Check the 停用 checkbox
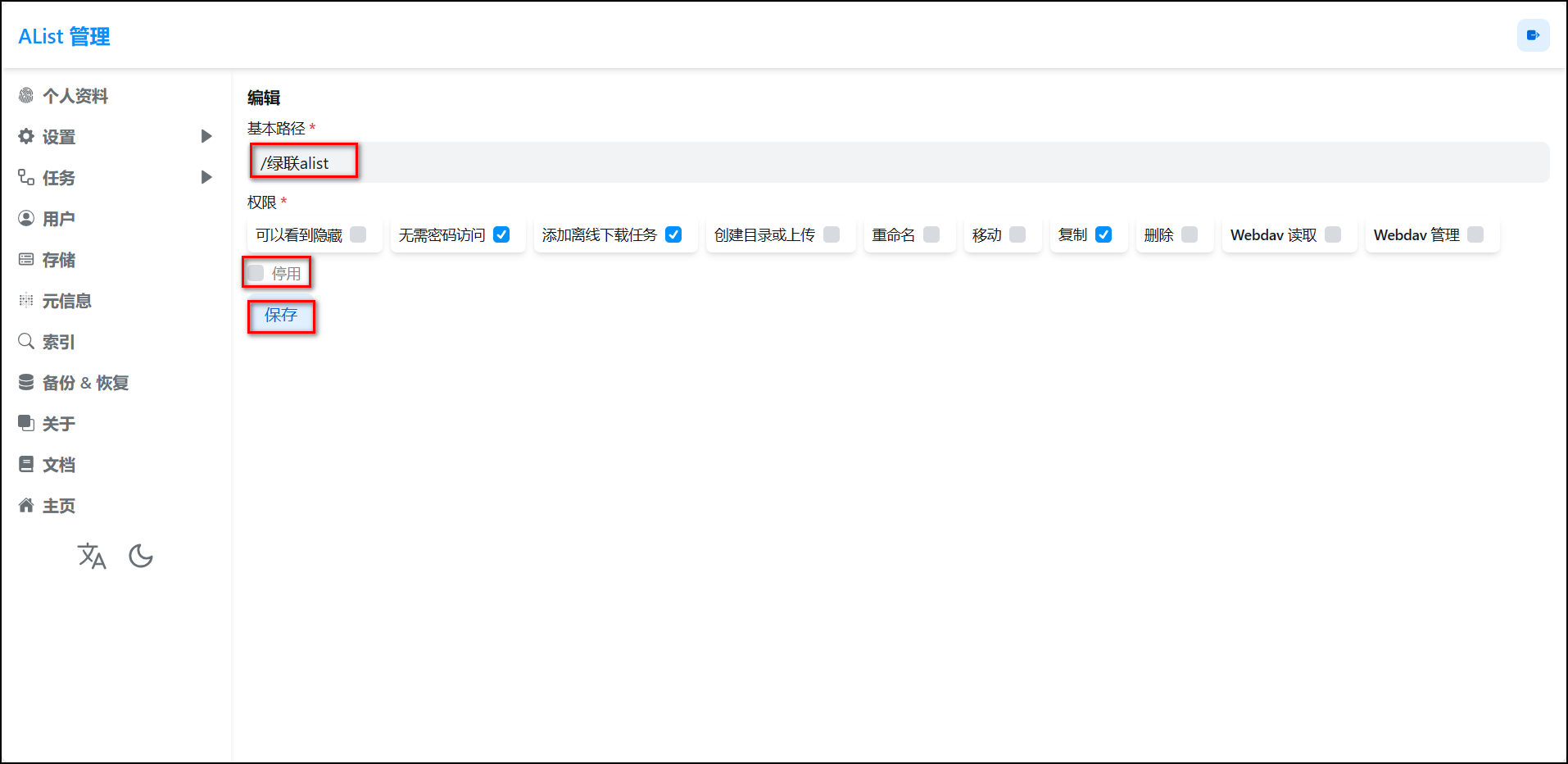 click(256, 273)
